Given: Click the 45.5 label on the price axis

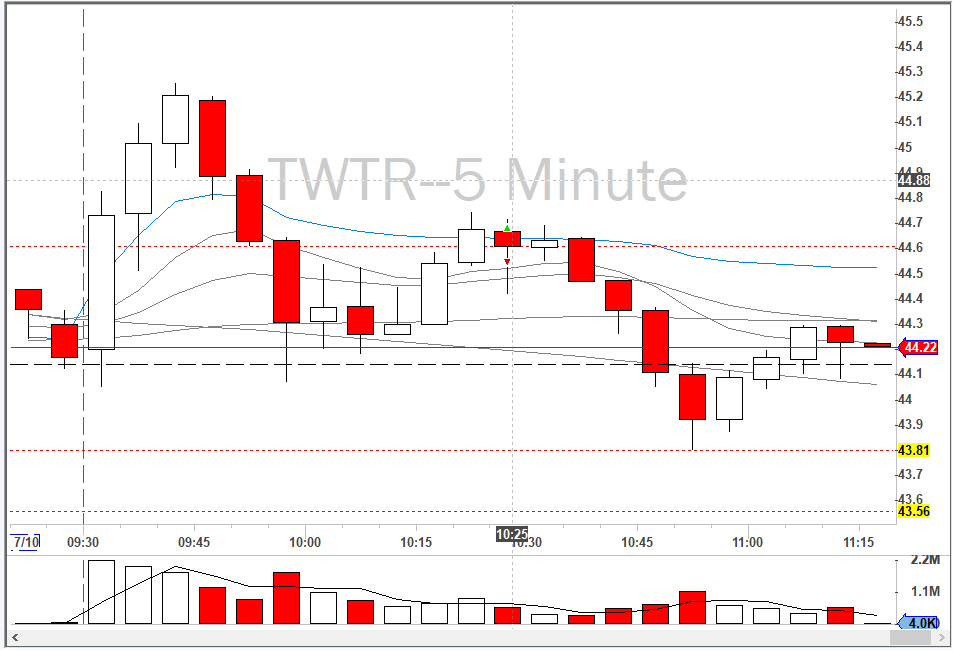Looking at the screenshot, I should (x=910, y=22).
